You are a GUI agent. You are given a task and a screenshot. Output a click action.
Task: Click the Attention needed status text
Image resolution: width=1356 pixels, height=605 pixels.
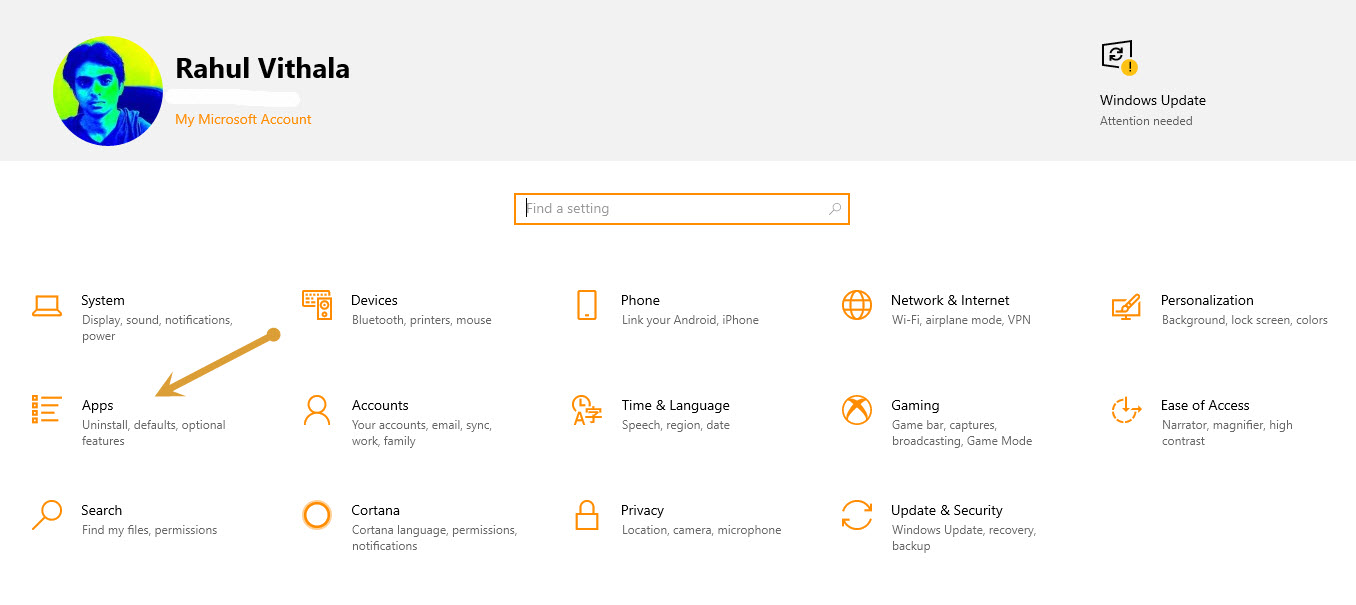(1146, 121)
